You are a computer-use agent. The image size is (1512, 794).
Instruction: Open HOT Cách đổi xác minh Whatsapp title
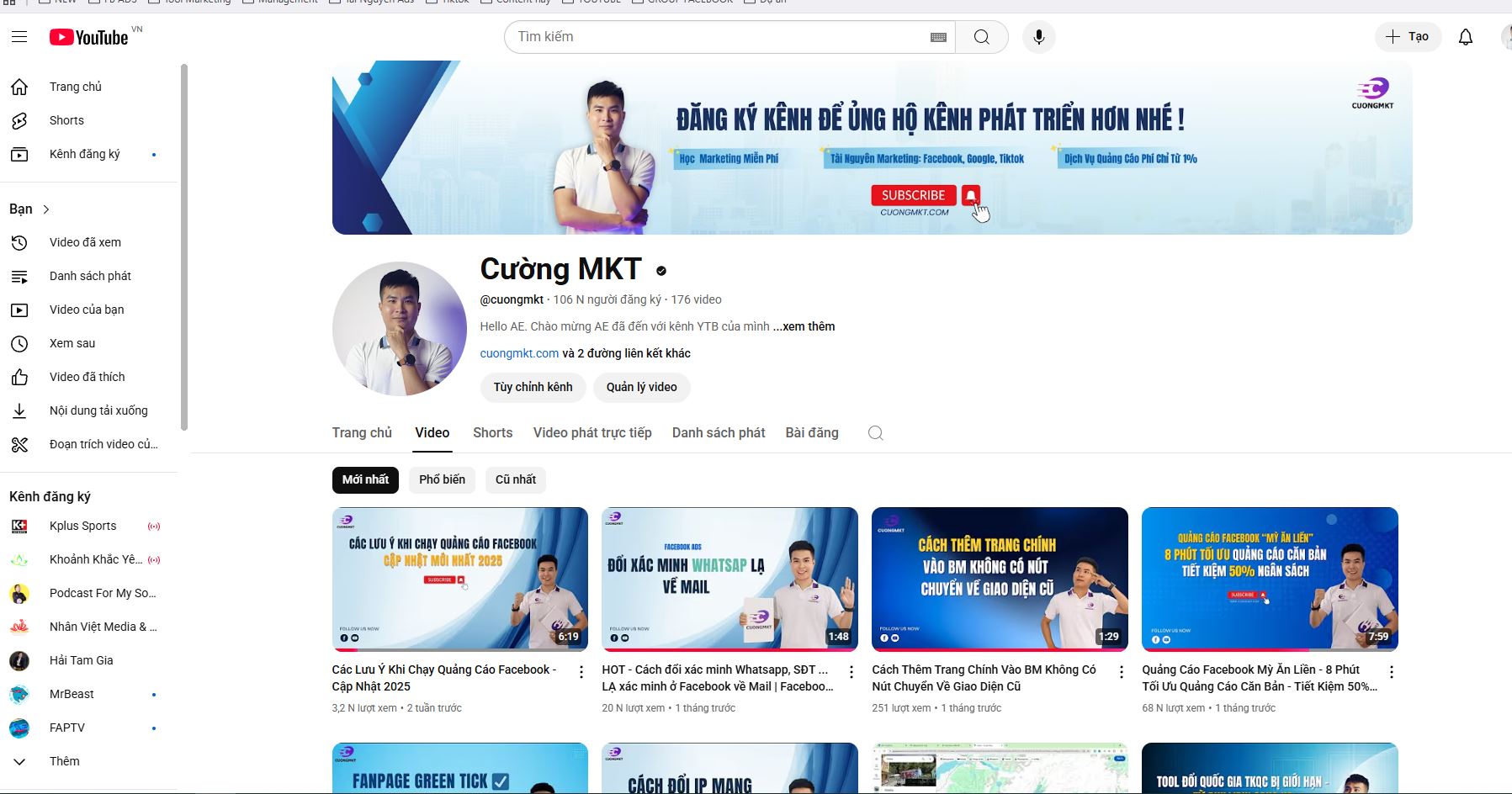click(718, 678)
